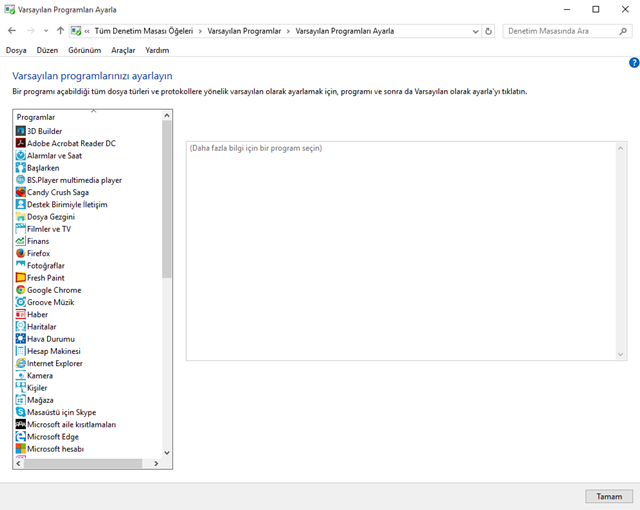Go forward with the right arrow
This screenshot has width=640, height=510.
[31, 31]
